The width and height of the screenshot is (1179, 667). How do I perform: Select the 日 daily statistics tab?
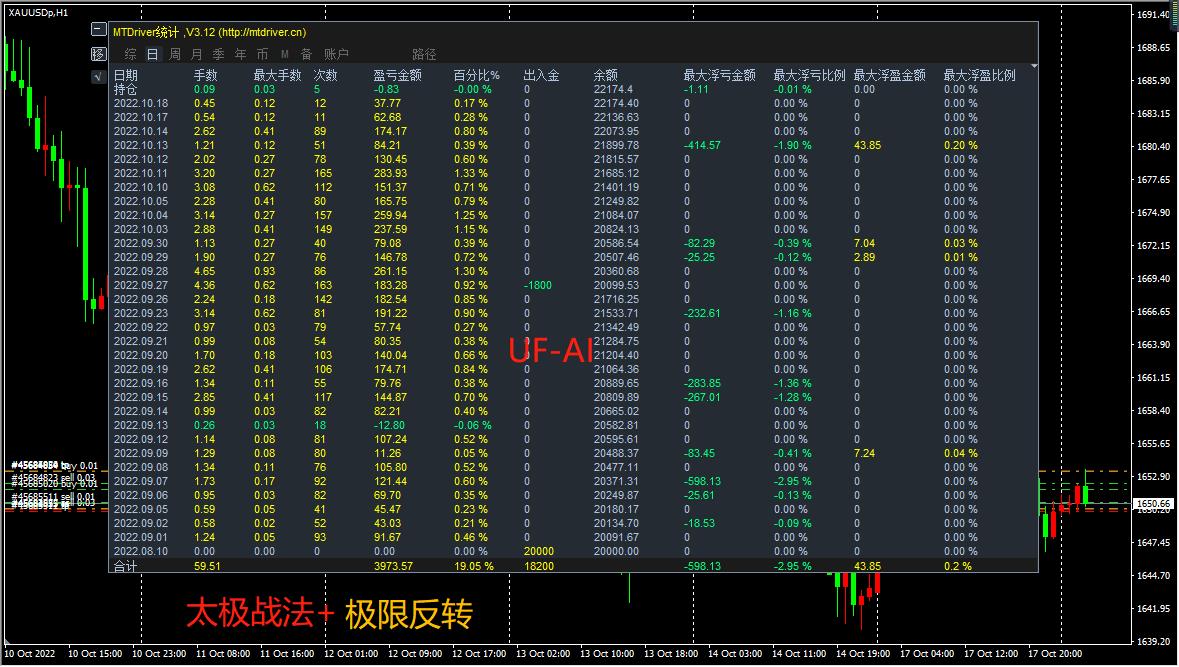(151, 54)
